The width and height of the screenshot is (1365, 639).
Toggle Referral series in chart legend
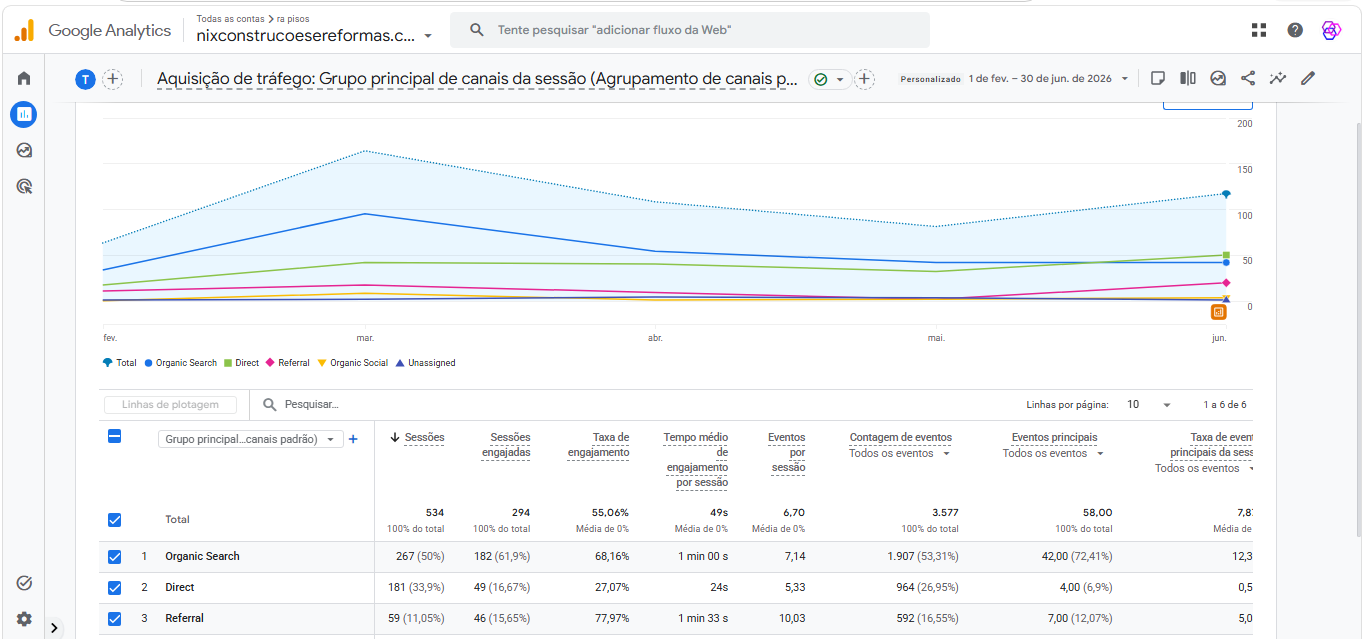pos(288,363)
